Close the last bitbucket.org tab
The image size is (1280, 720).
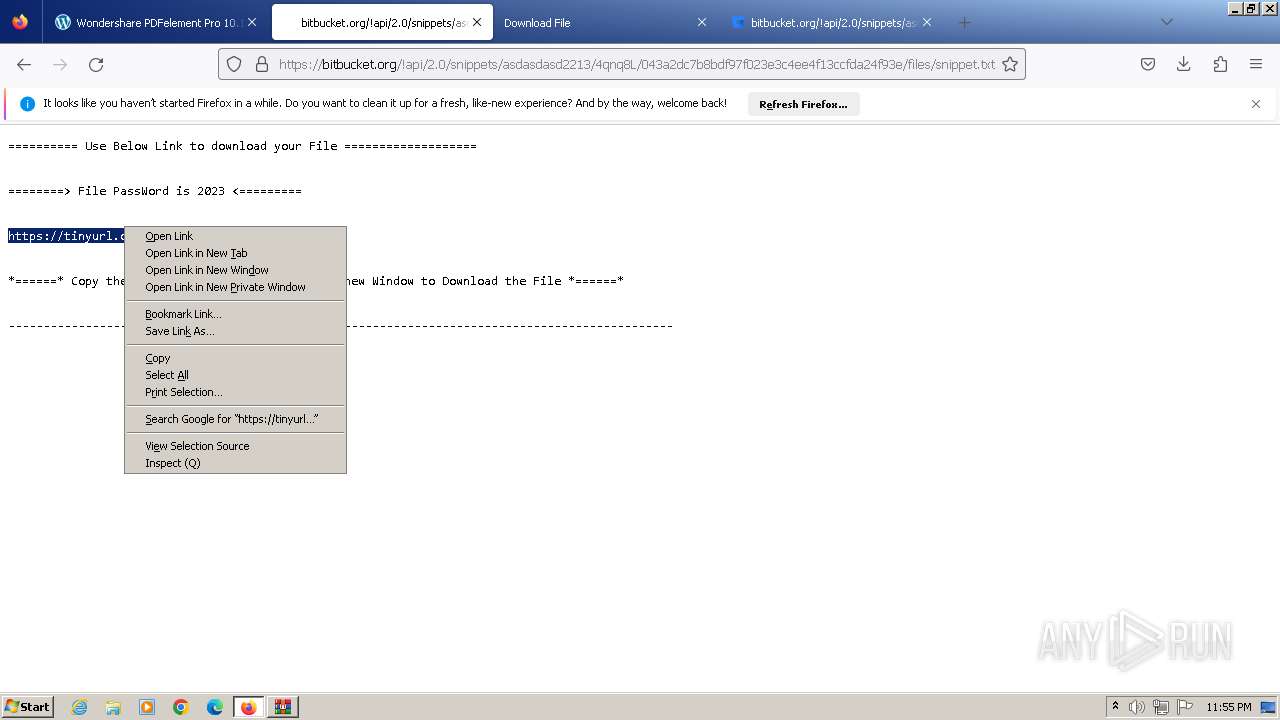click(927, 22)
